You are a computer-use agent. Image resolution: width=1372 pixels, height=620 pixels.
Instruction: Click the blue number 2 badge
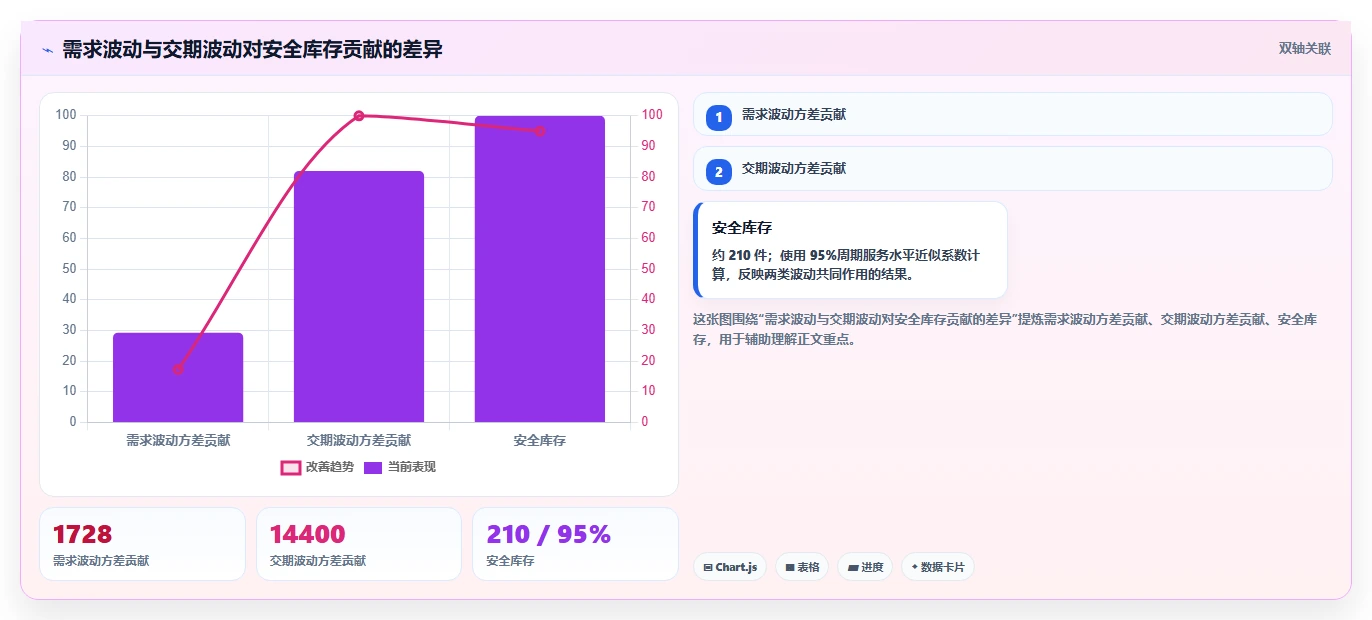point(718,171)
